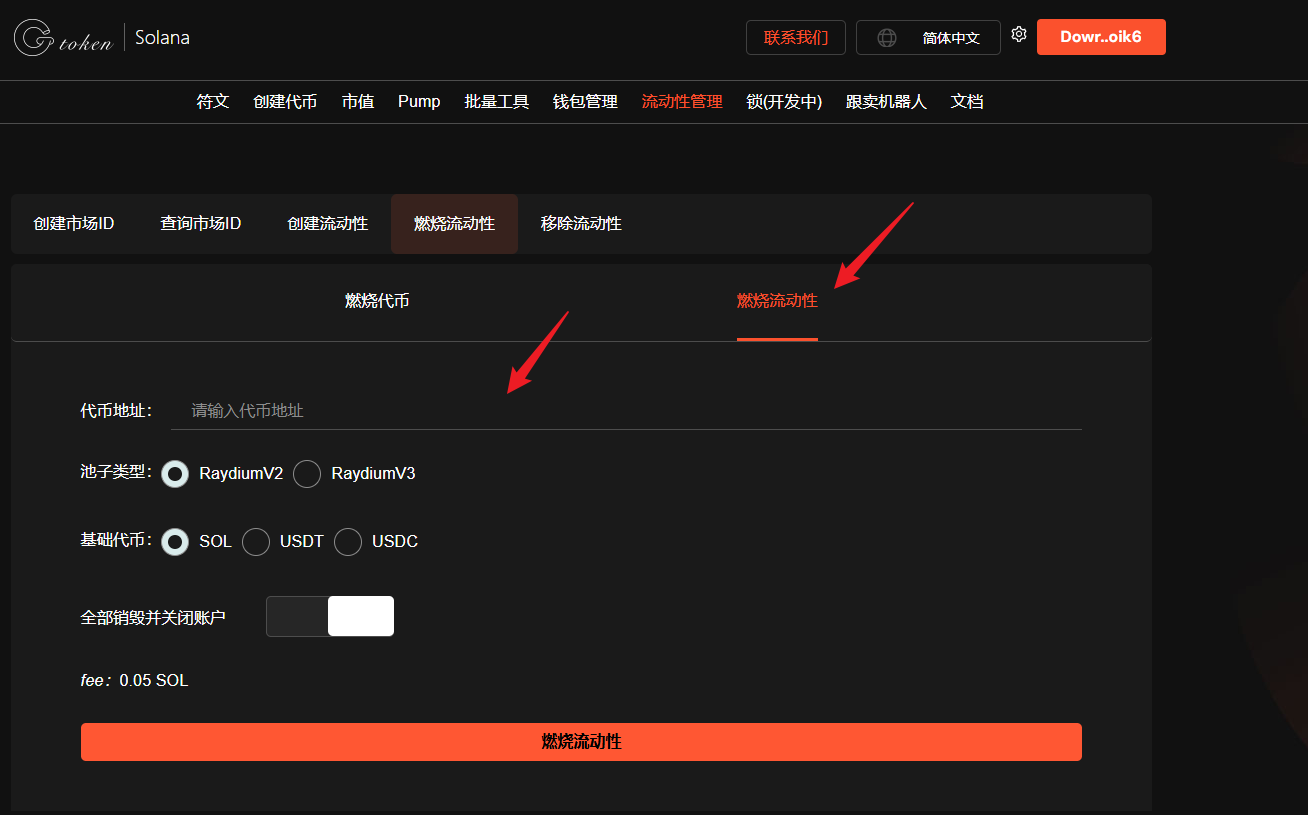Switch to the 燃烧代币 sub-tab
Viewport: 1308px width, 815px height.
[377, 301]
